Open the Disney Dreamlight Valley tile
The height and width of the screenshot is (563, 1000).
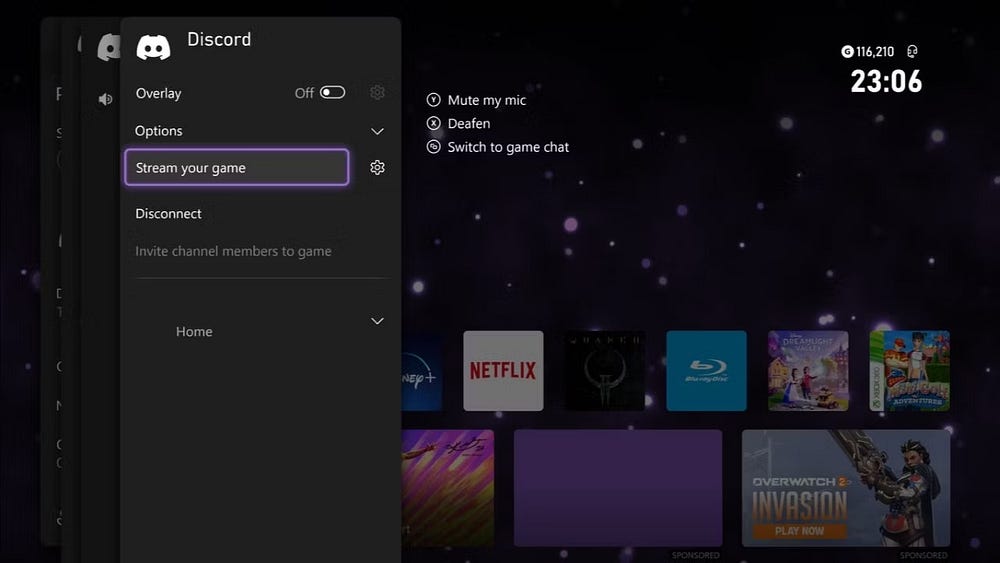[808, 370]
